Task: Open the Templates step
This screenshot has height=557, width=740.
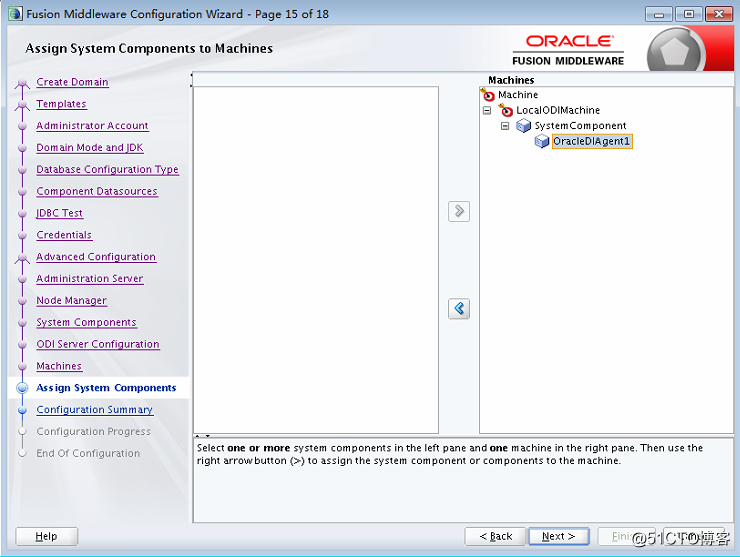Action: coord(61,104)
